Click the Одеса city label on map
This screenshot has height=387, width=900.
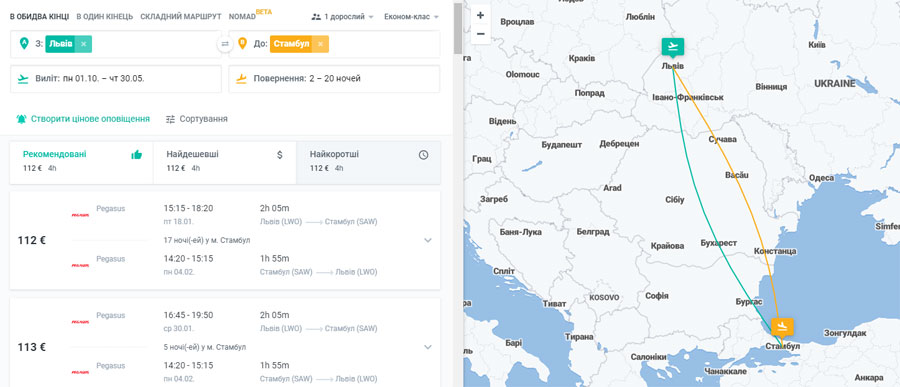(x=821, y=178)
